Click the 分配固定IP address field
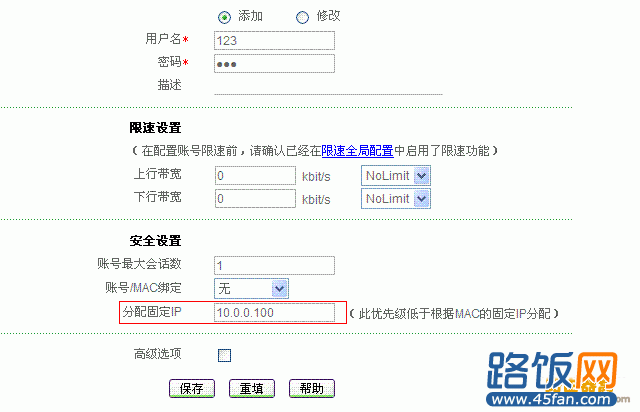The height and width of the screenshot is (412, 640). click(x=274, y=312)
